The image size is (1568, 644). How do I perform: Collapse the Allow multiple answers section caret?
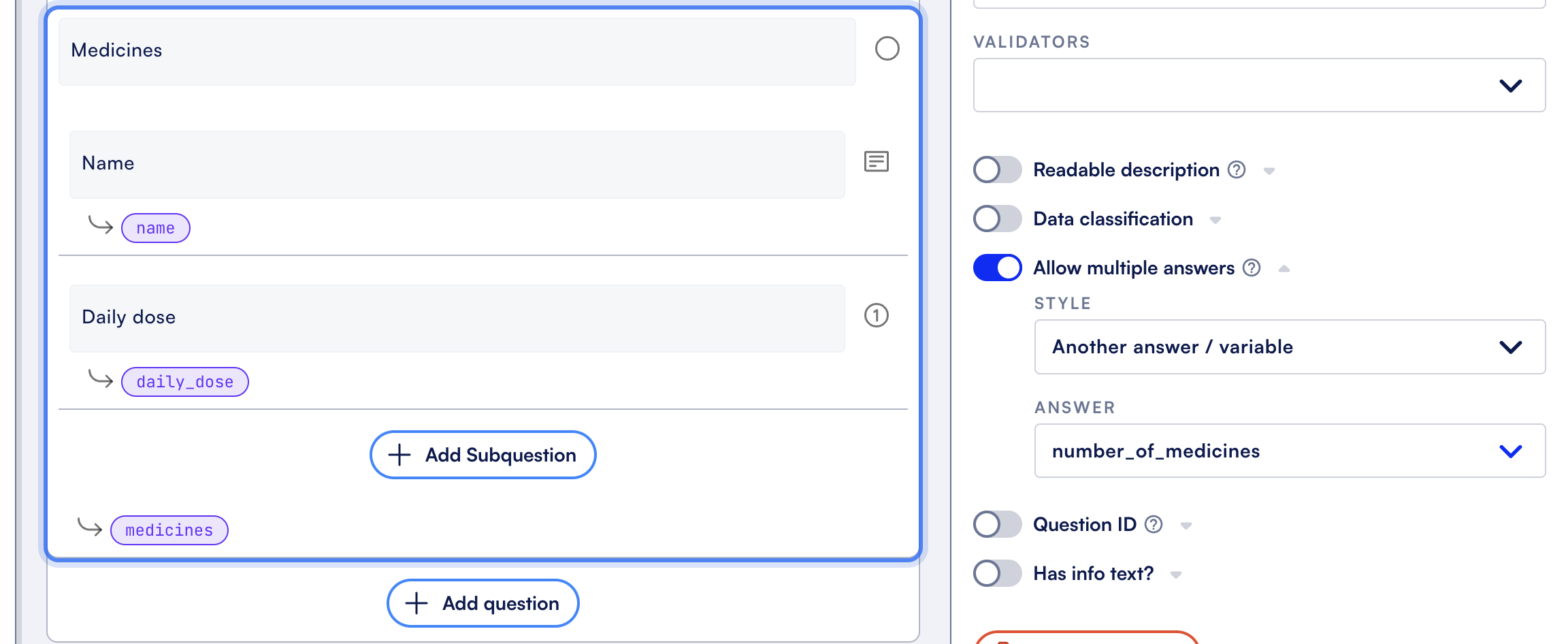pyautogui.click(x=1284, y=269)
